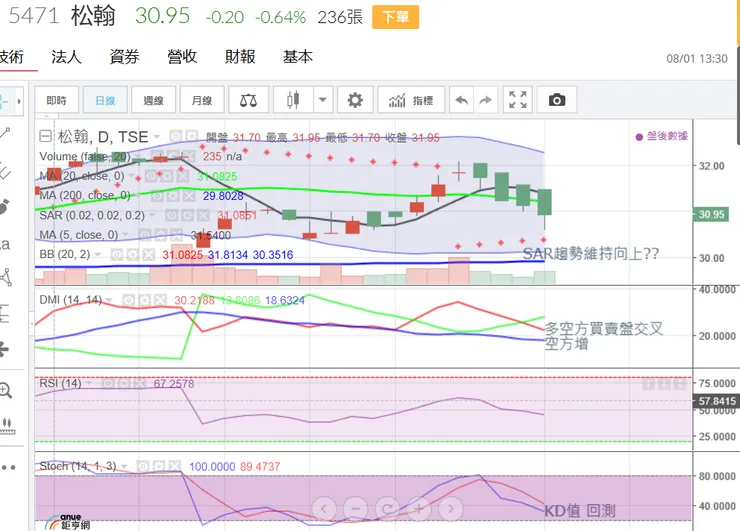Select the pattern drawing tool in sidebar
Screen dimensions: 740x531
click(x=6, y=278)
